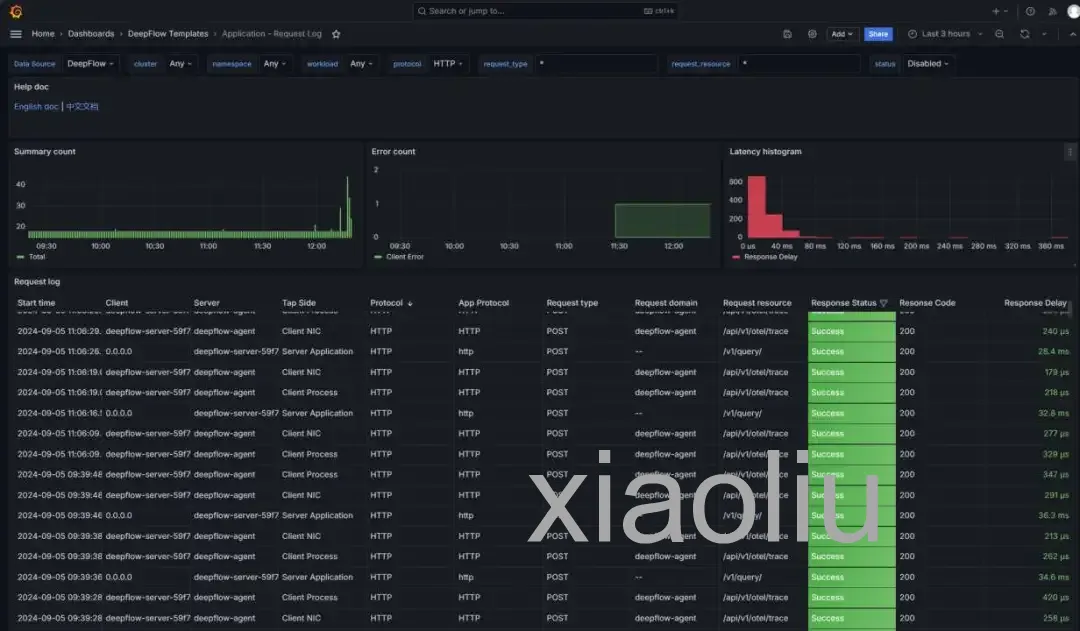Click the save dashboard icon
The width and height of the screenshot is (1080, 631).
point(787,34)
